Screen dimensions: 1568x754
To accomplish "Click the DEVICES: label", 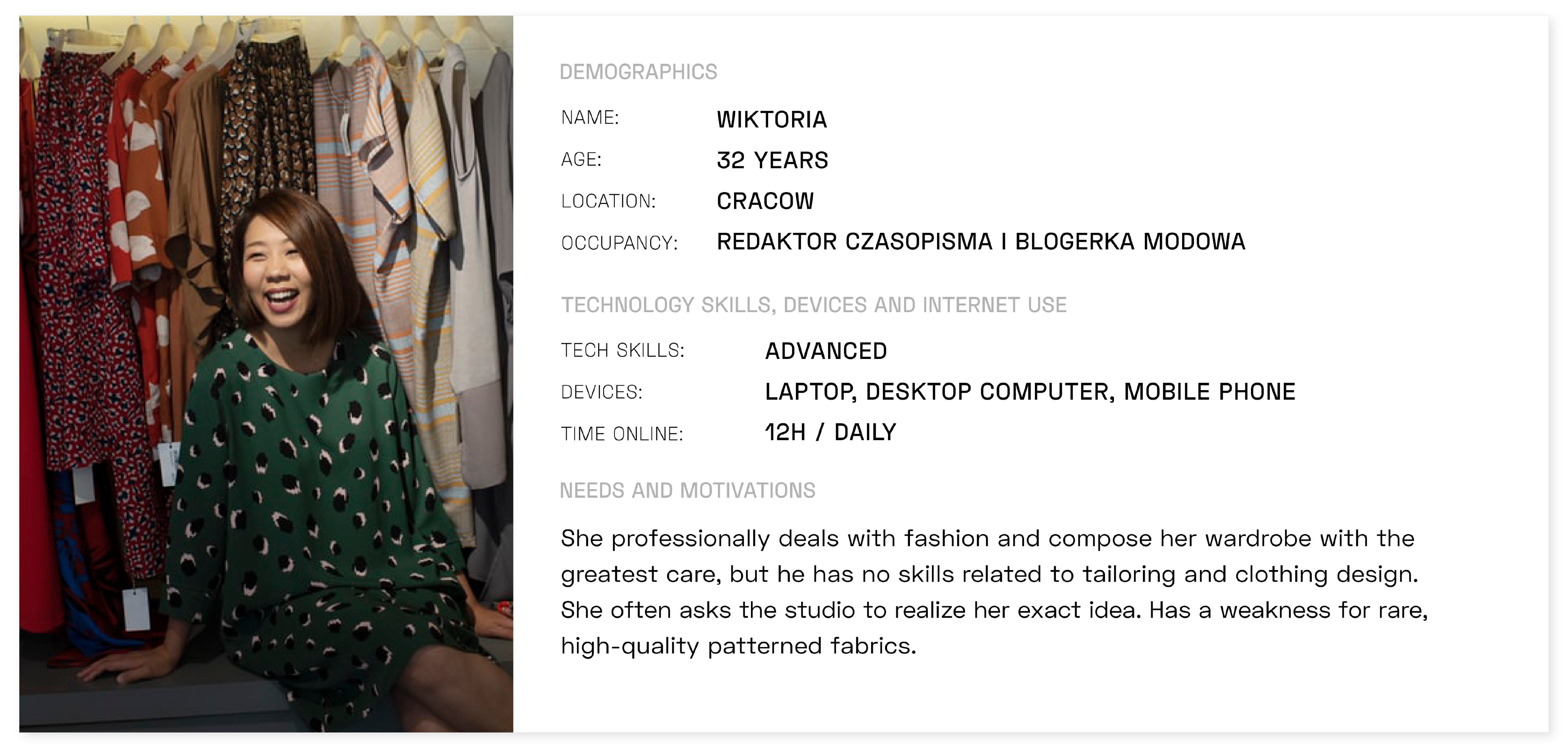I will [x=601, y=392].
